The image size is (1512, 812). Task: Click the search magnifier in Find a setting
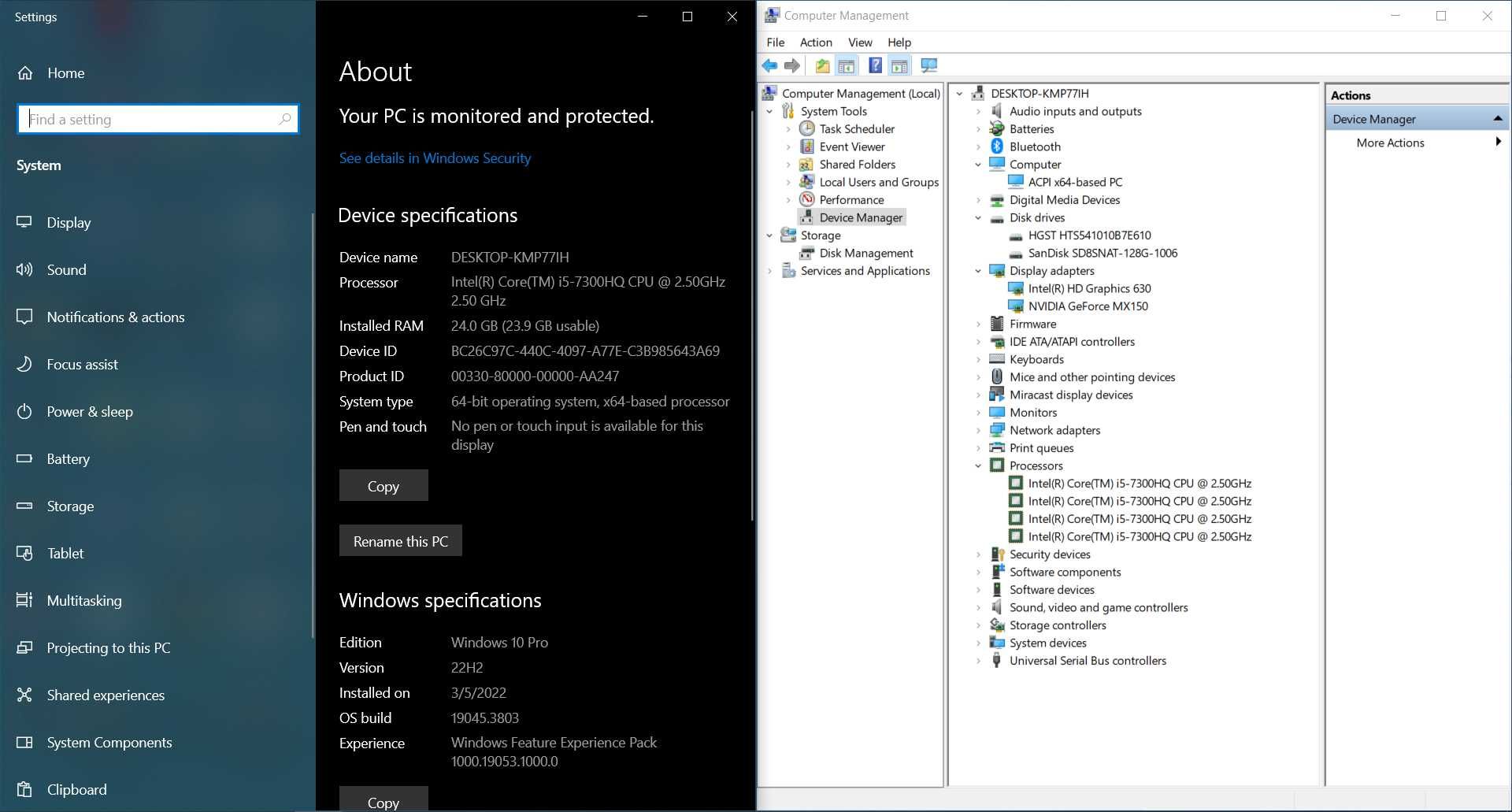(x=285, y=119)
